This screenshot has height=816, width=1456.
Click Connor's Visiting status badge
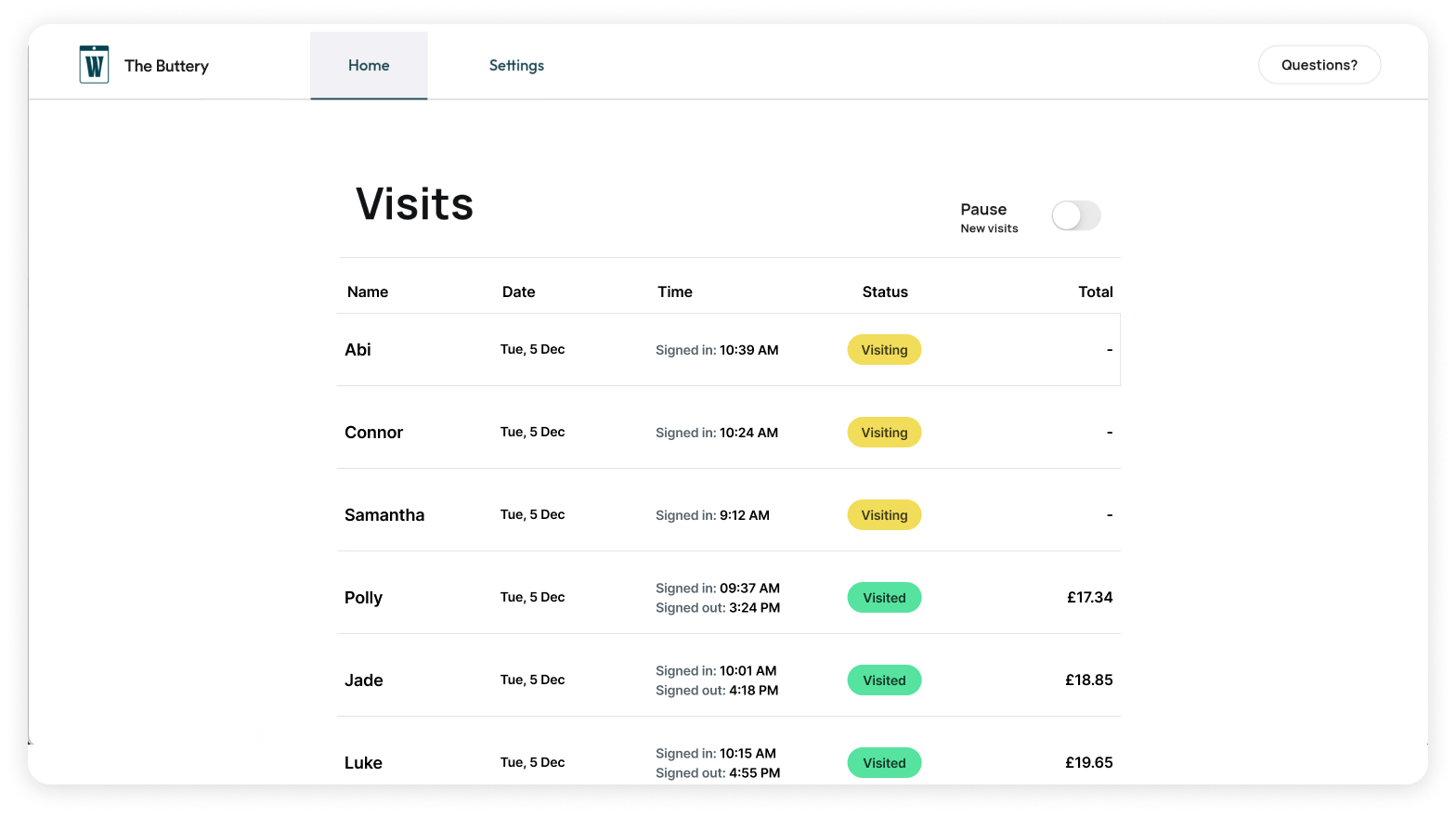[x=884, y=433]
